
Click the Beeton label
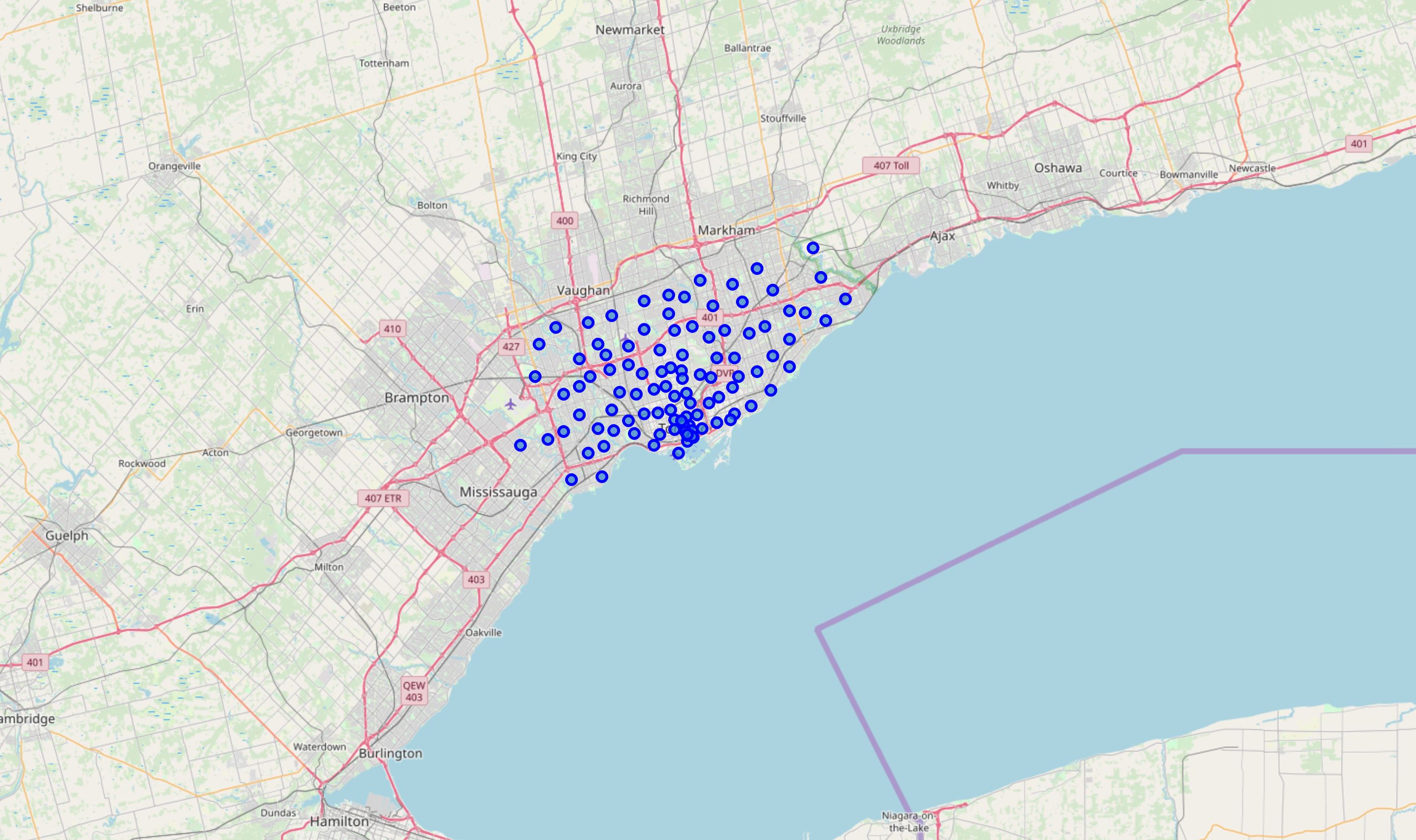400,7
